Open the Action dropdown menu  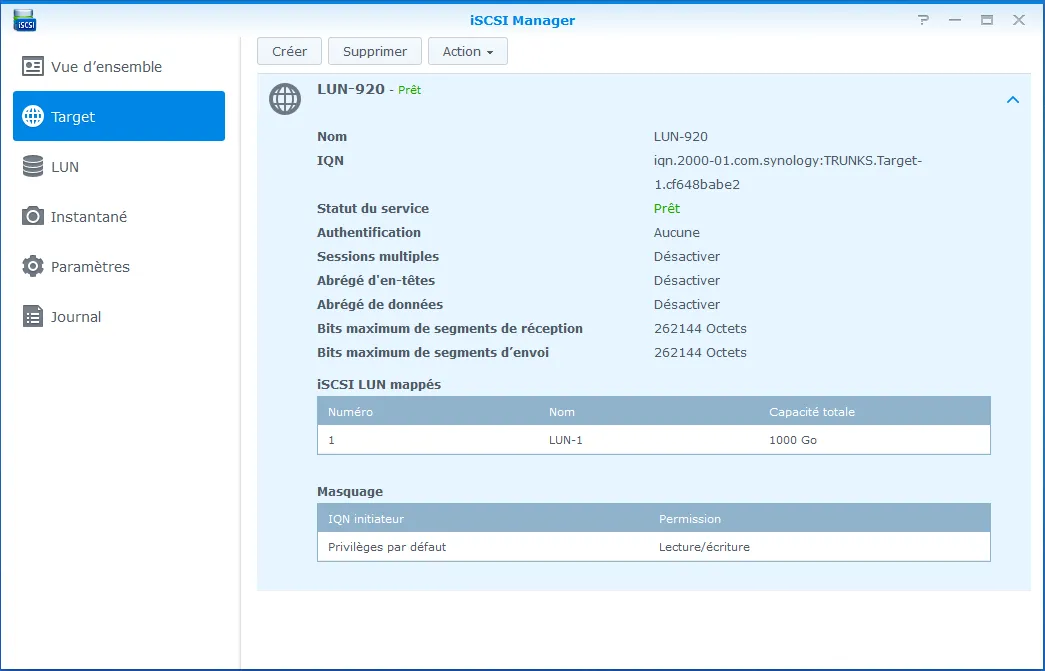[467, 52]
